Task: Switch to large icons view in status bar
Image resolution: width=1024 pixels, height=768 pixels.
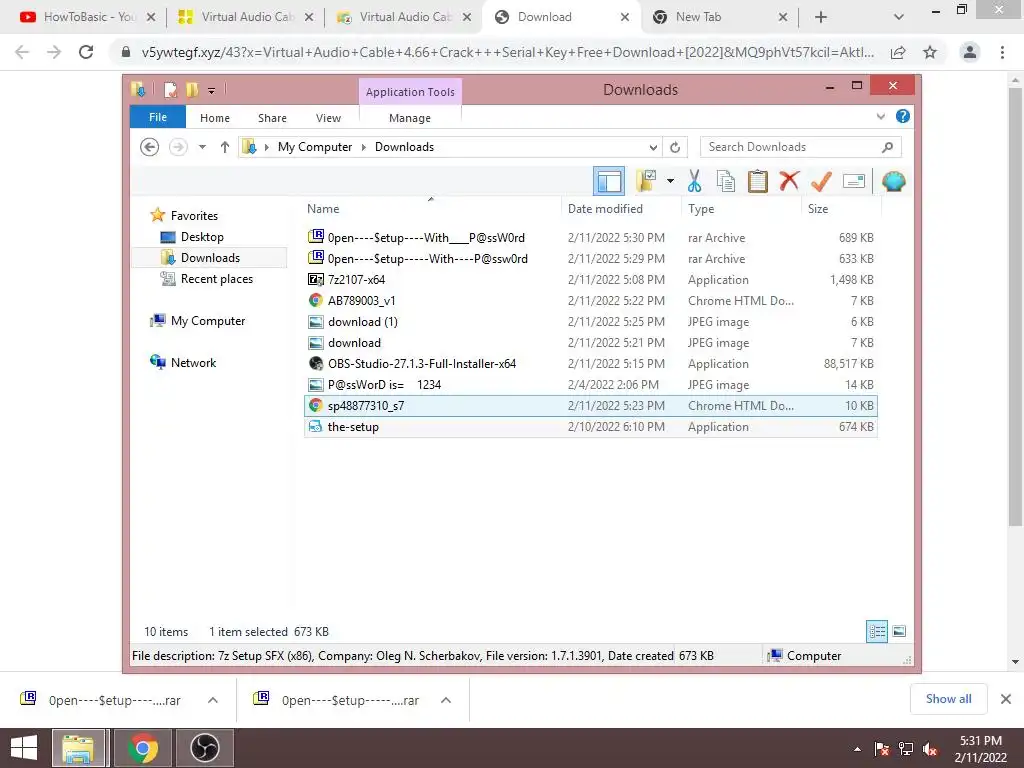Action: 899,631
